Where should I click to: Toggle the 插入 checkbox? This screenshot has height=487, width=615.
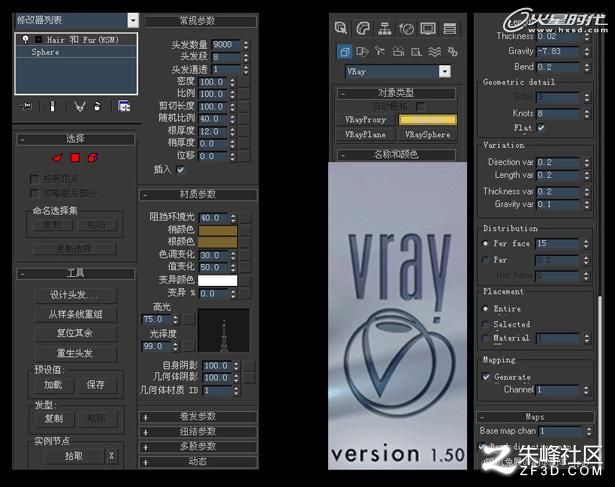tap(180, 170)
